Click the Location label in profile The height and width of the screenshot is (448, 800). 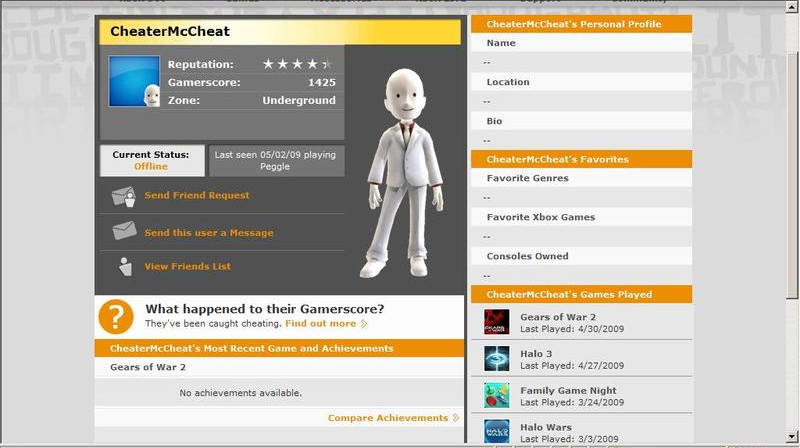tap(508, 82)
